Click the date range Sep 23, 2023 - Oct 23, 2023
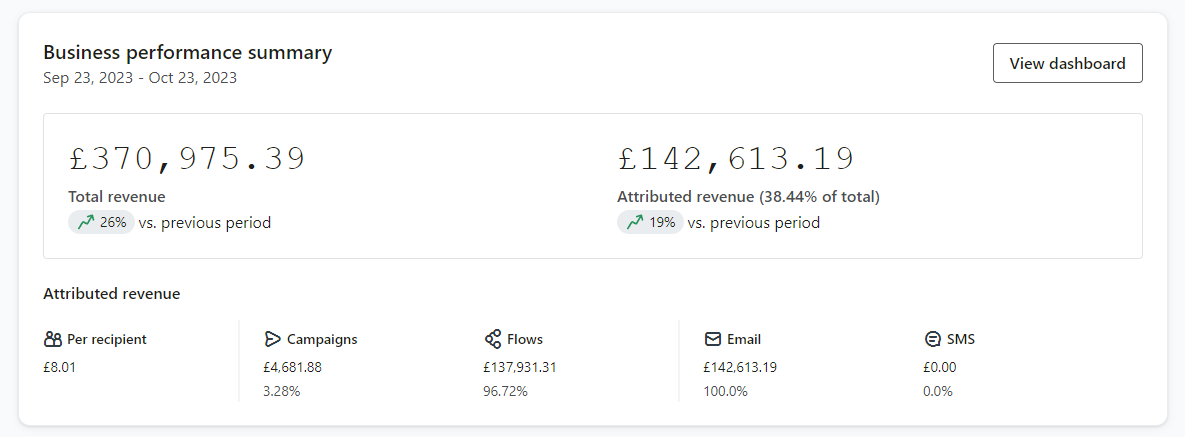 click(140, 78)
